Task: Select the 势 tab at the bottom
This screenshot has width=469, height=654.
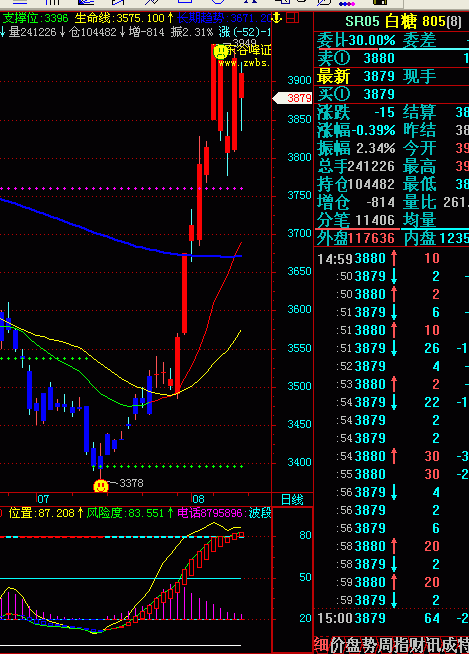Action: coord(368,645)
